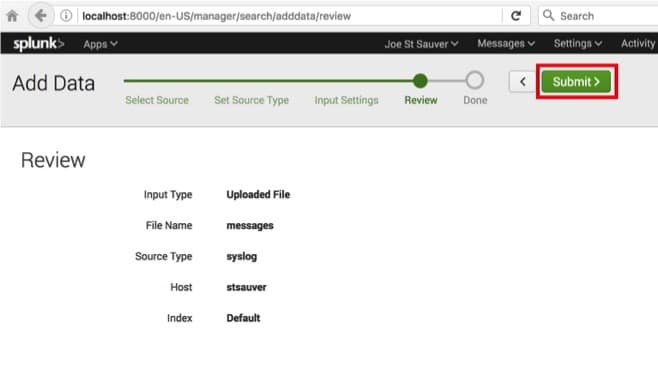658x366 pixels.
Task: Open the Settings dropdown
Action: pyautogui.click(x=578, y=43)
